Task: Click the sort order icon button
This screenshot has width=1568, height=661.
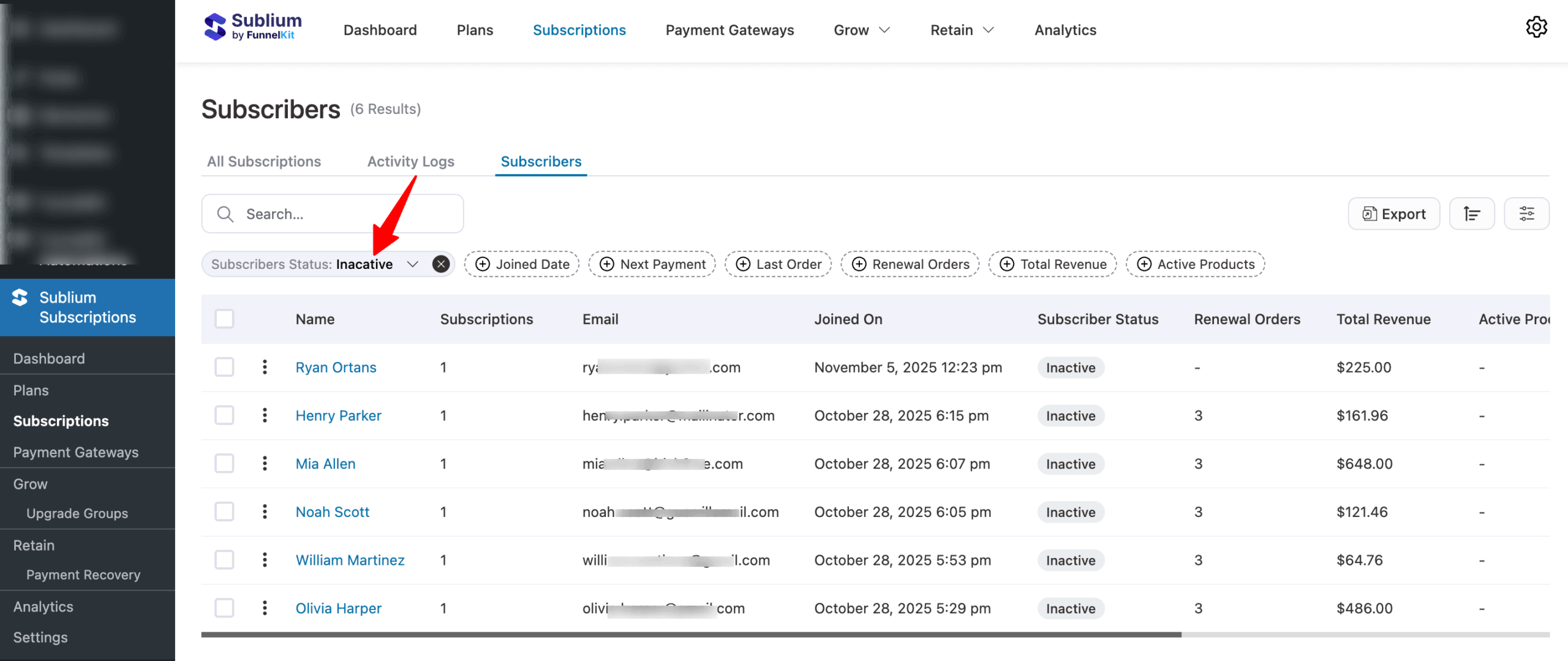Action: point(1471,214)
